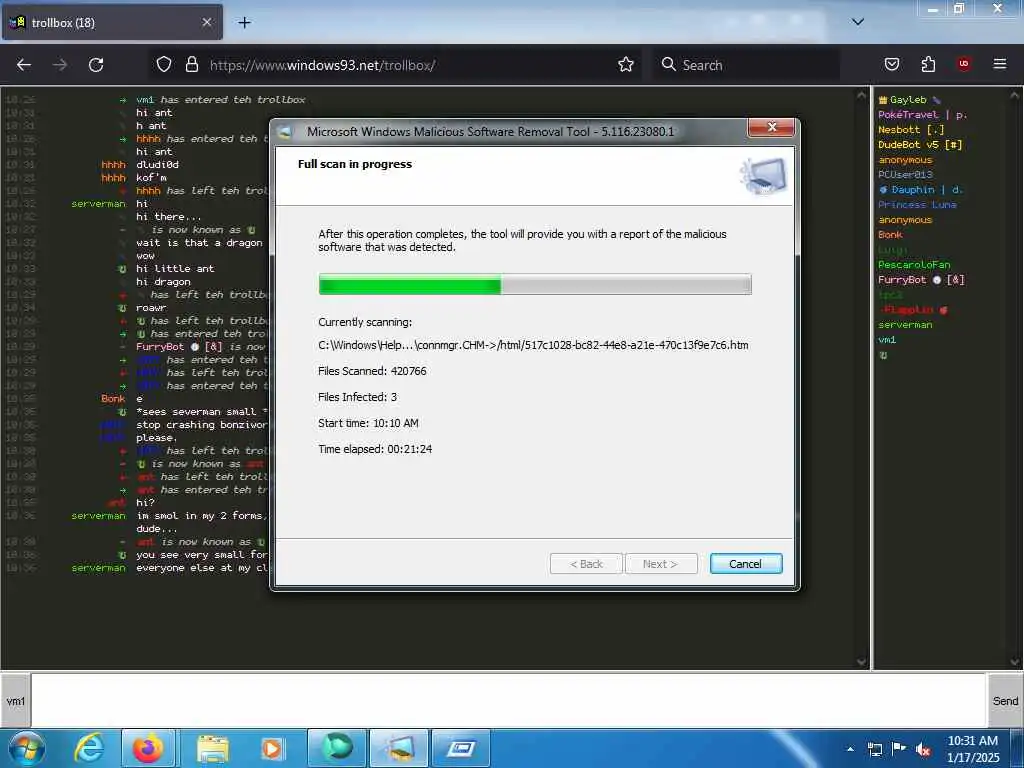
Task: Click the padlock site info icon
Action: [191, 65]
